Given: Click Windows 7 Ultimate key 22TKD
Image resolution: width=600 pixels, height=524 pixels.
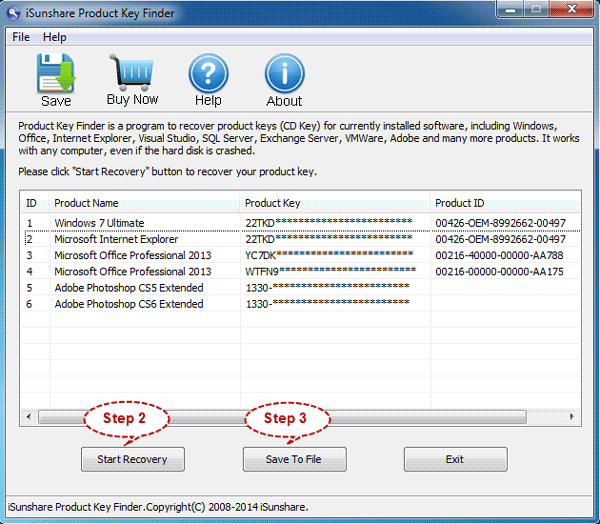Looking at the screenshot, I should pyautogui.click(x=329, y=222).
